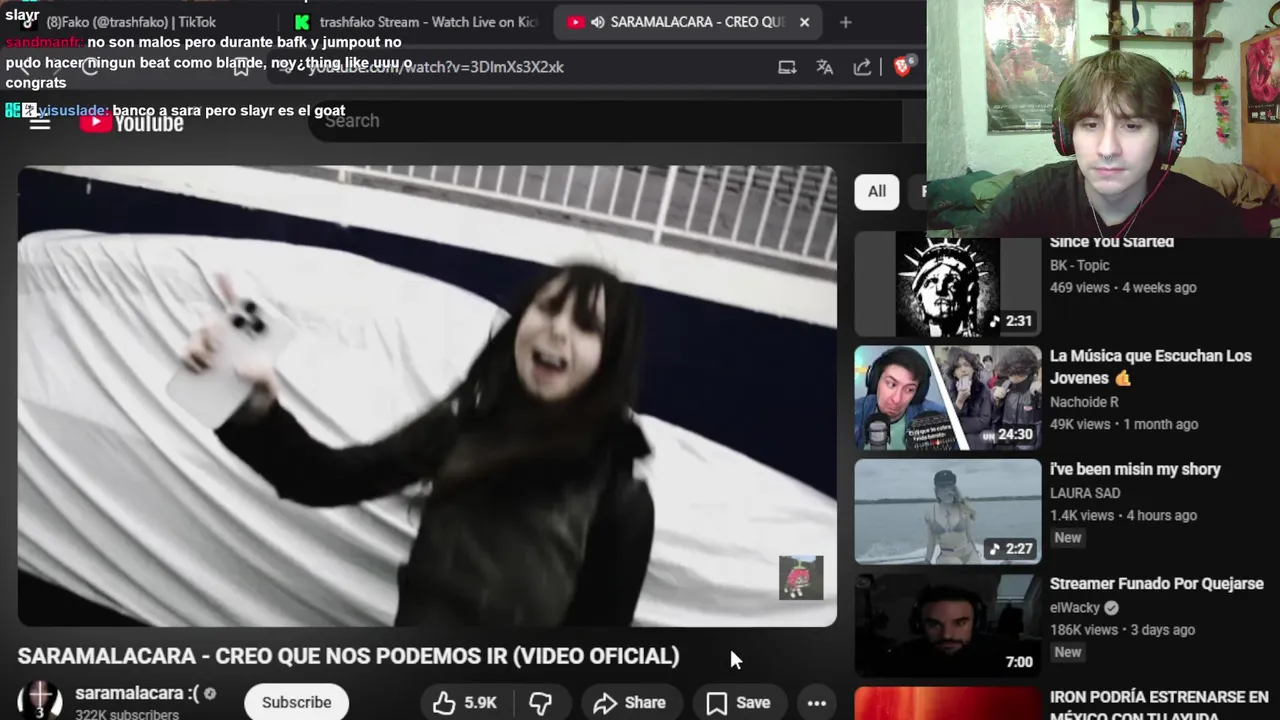
Task: Open the 24:30 Nachoide R video thumbnail
Action: [947, 399]
